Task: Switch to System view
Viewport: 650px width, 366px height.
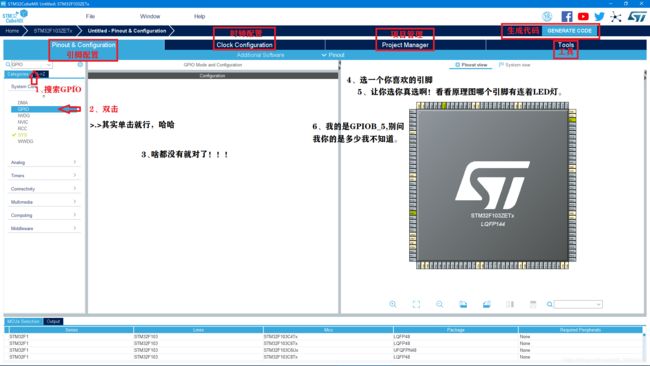Action: pos(514,65)
